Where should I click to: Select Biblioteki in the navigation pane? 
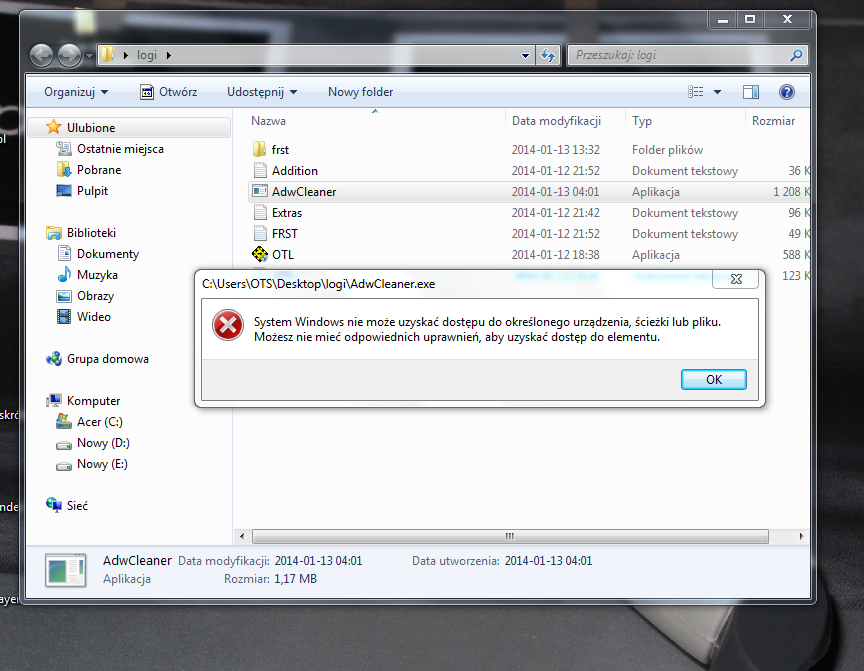point(81,232)
